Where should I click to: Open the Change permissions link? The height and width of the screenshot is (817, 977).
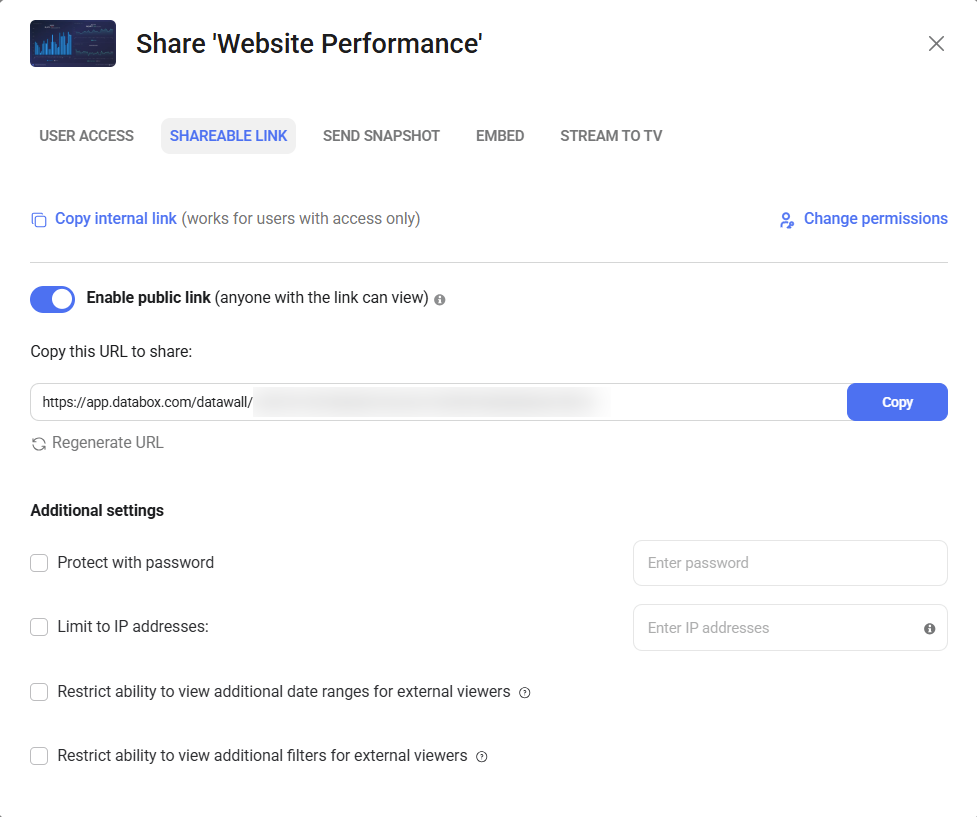pyautogui.click(x=875, y=219)
